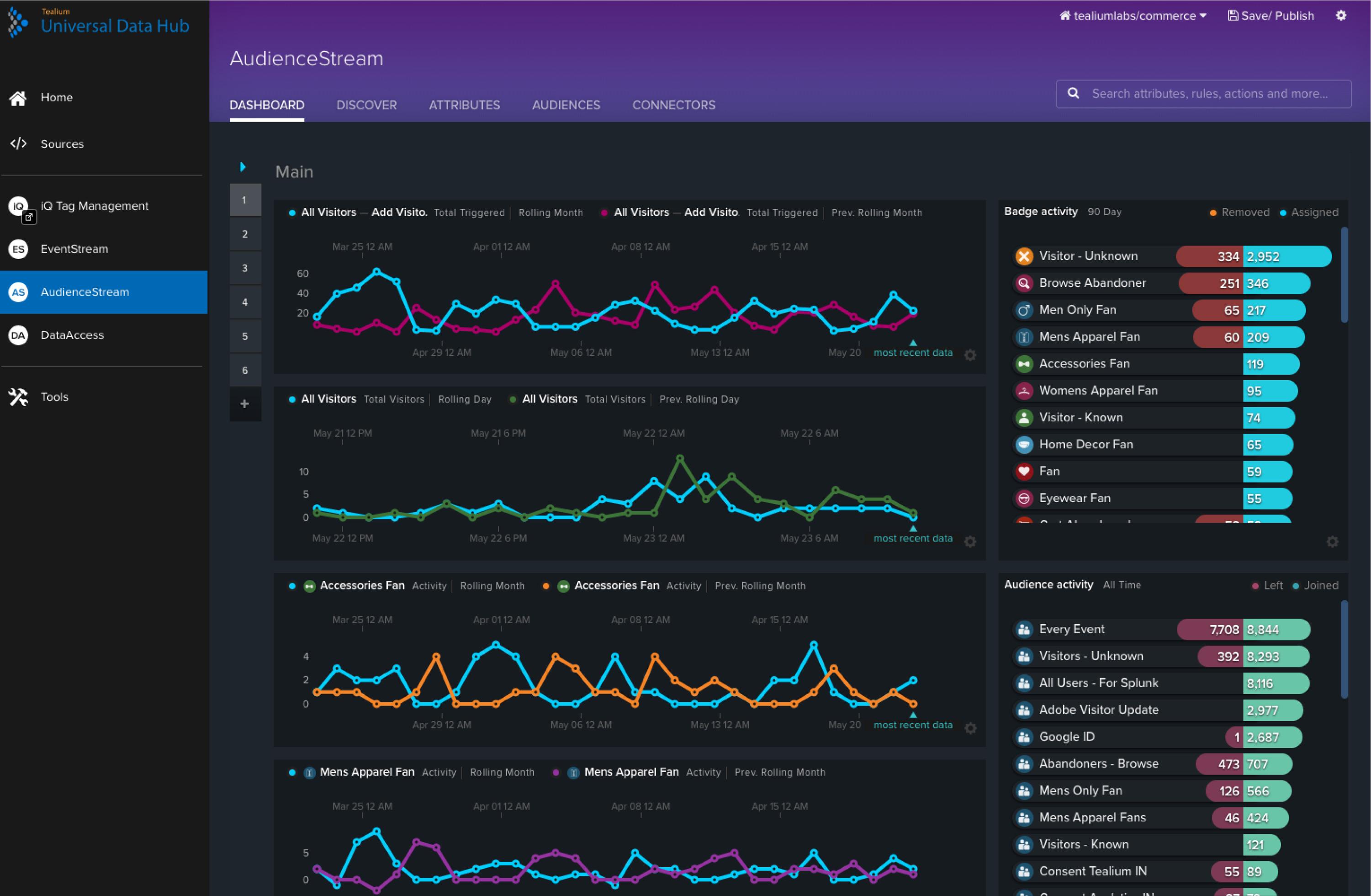Select dashboard page 3
This screenshot has width=1371, height=896.
(245, 268)
